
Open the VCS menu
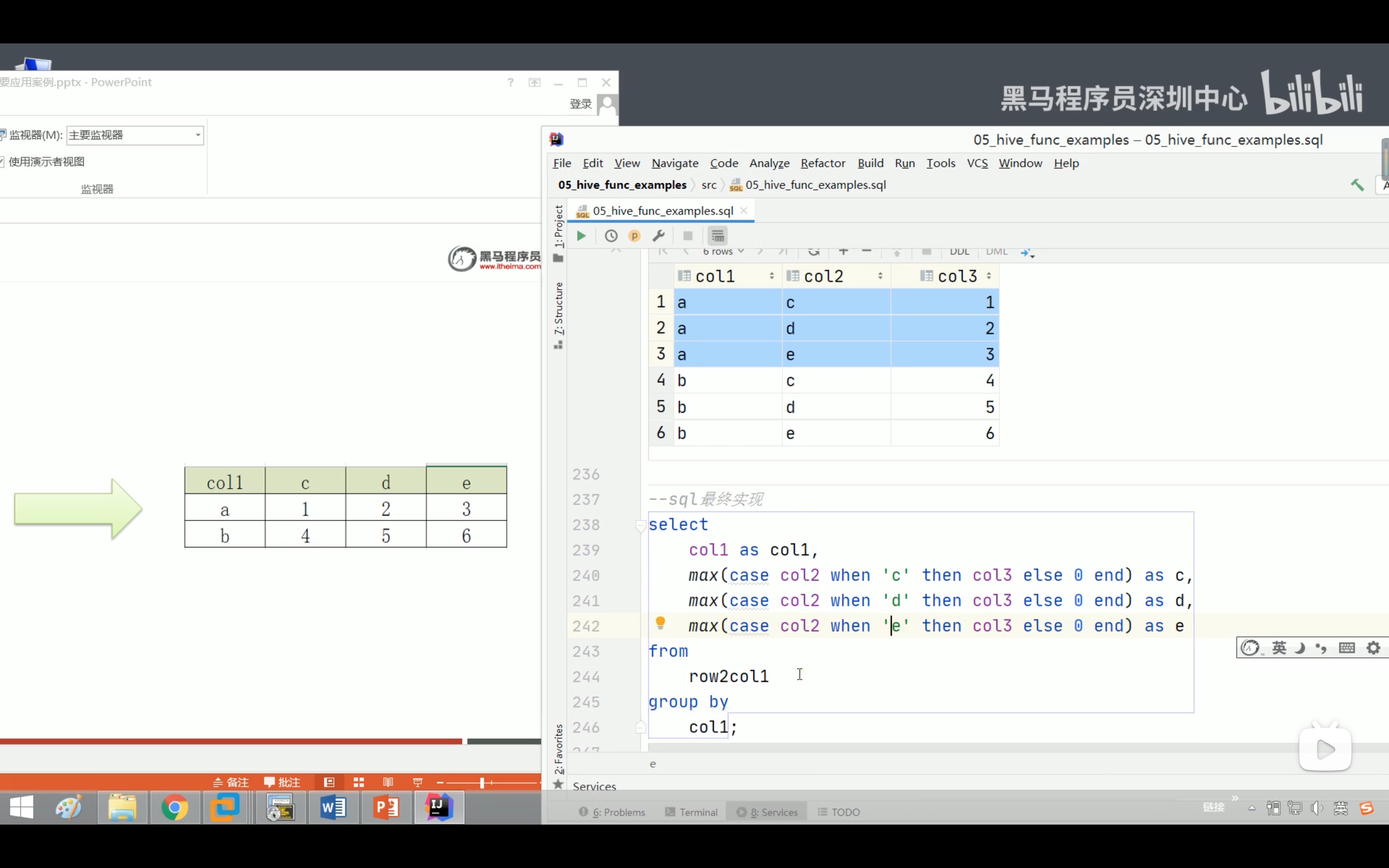(x=978, y=163)
